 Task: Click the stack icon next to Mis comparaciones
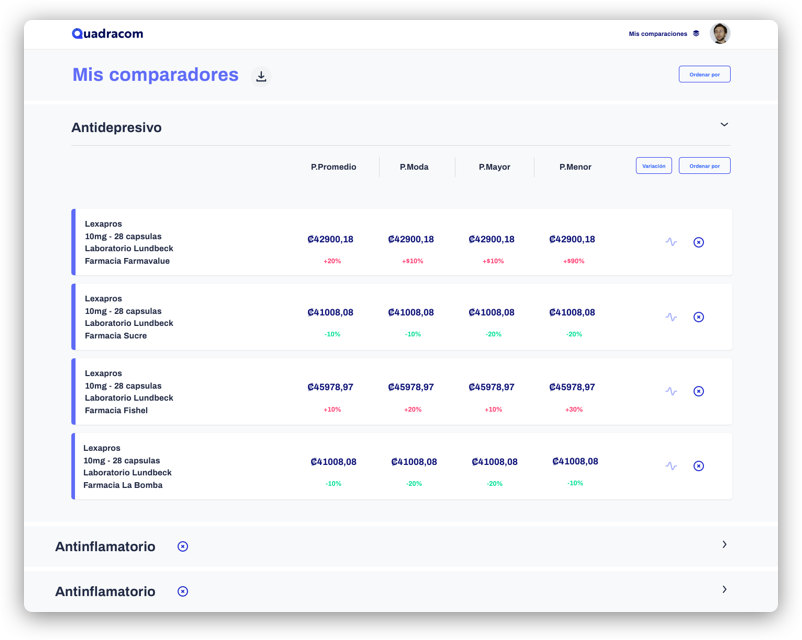[x=696, y=34]
